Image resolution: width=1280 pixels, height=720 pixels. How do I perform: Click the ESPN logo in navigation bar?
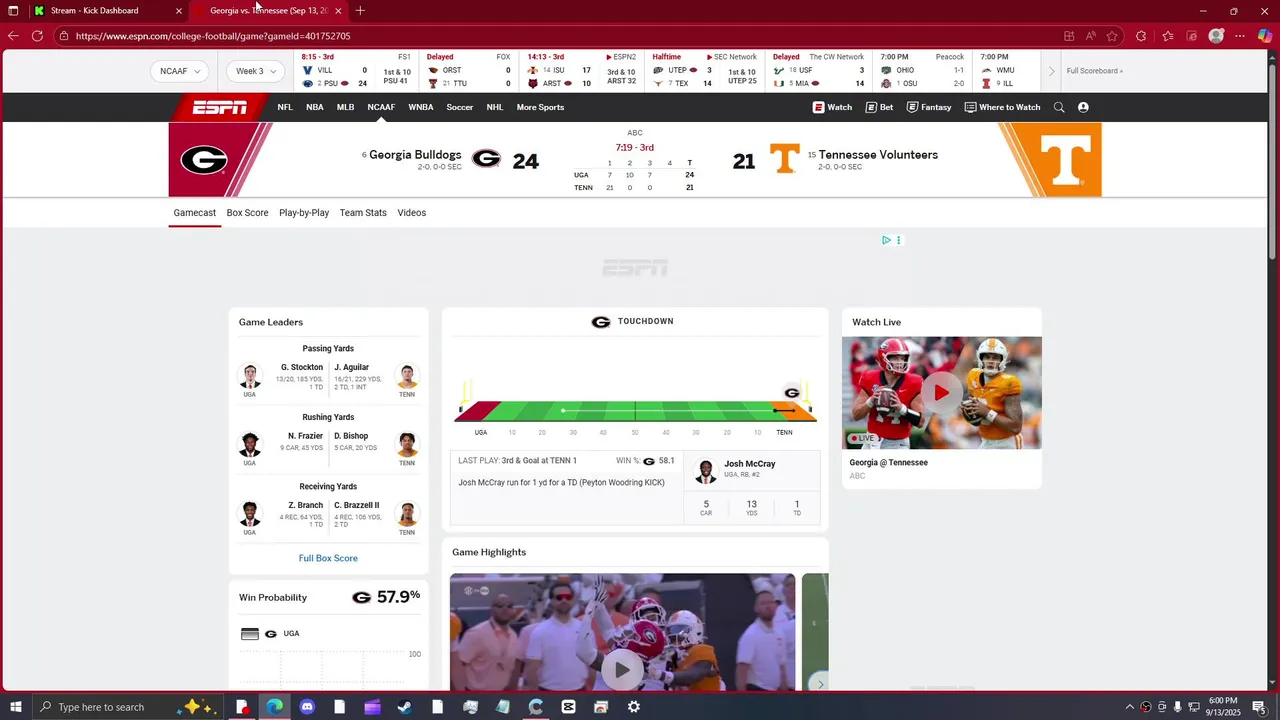(x=220, y=107)
